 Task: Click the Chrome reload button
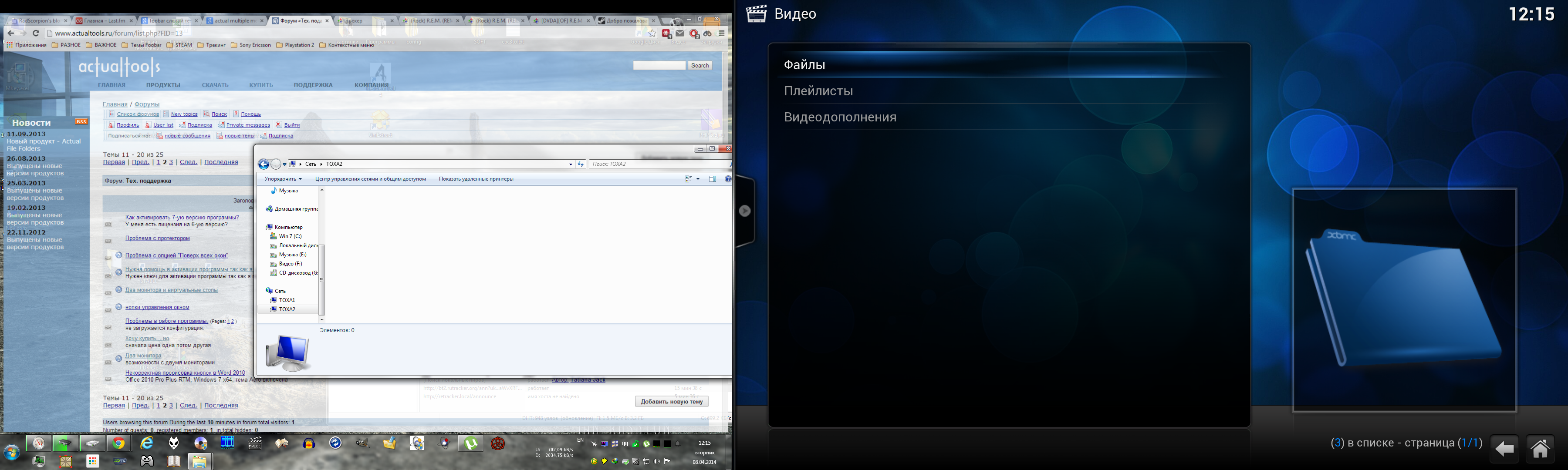36,34
